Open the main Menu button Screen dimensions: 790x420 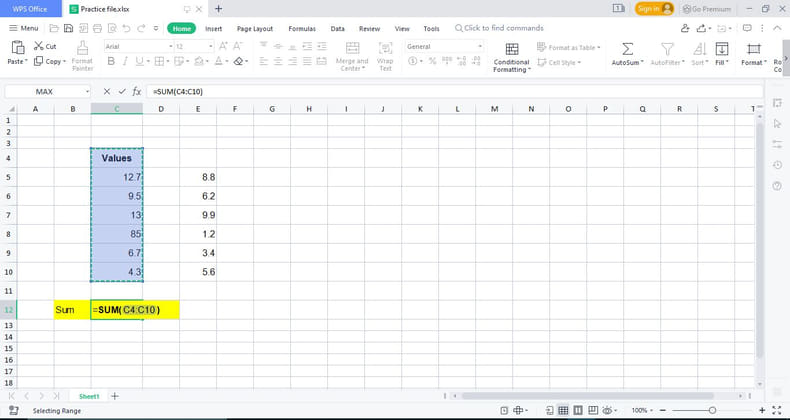tap(24, 28)
